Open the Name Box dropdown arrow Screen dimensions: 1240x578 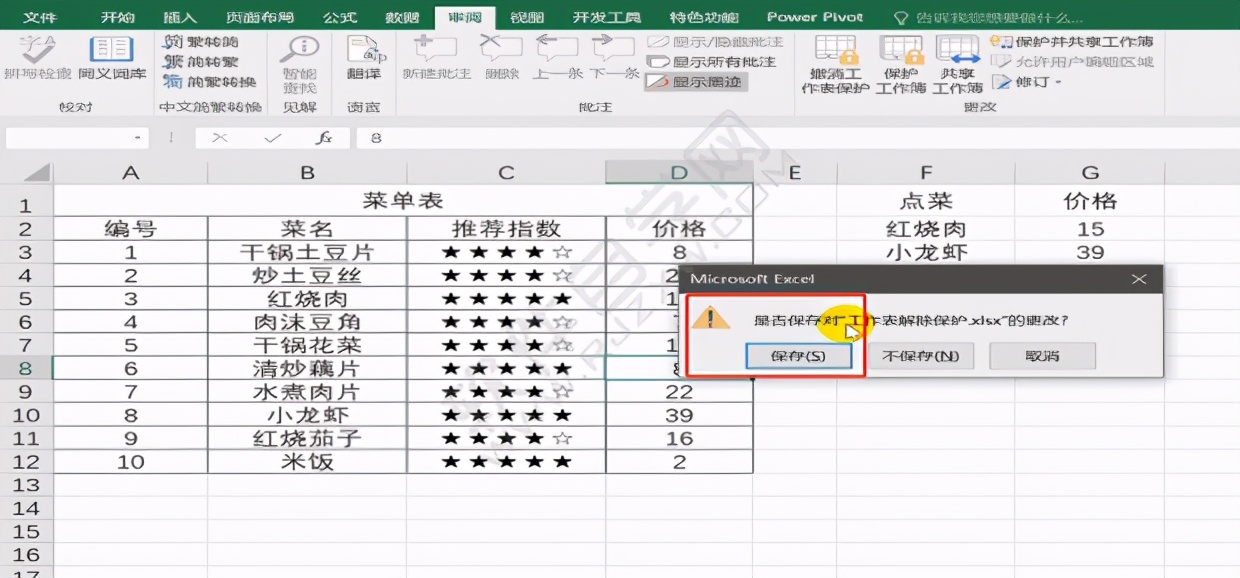click(x=138, y=140)
